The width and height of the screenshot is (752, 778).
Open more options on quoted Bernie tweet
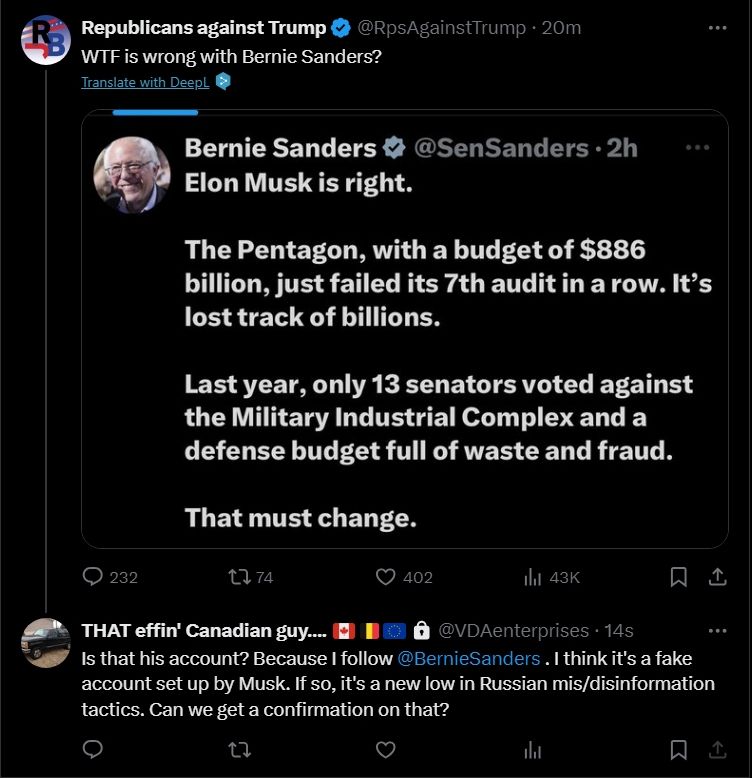(697, 148)
